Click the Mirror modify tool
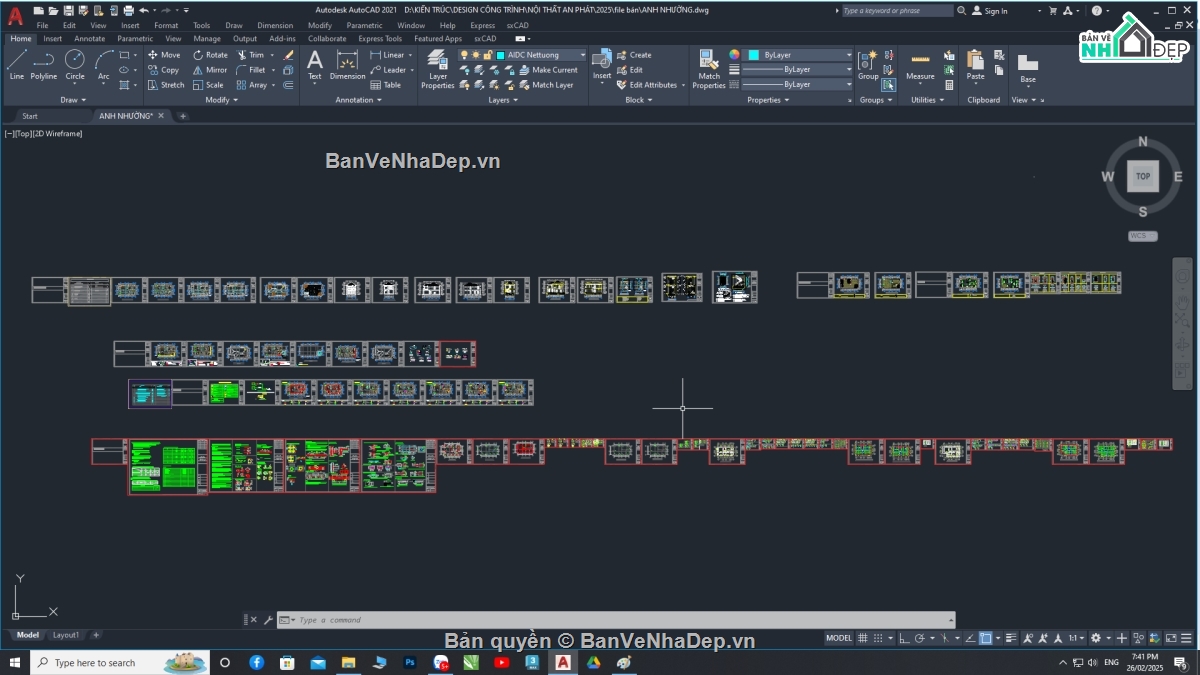This screenshot has height=675, width=1200. (x=210, y=70)
